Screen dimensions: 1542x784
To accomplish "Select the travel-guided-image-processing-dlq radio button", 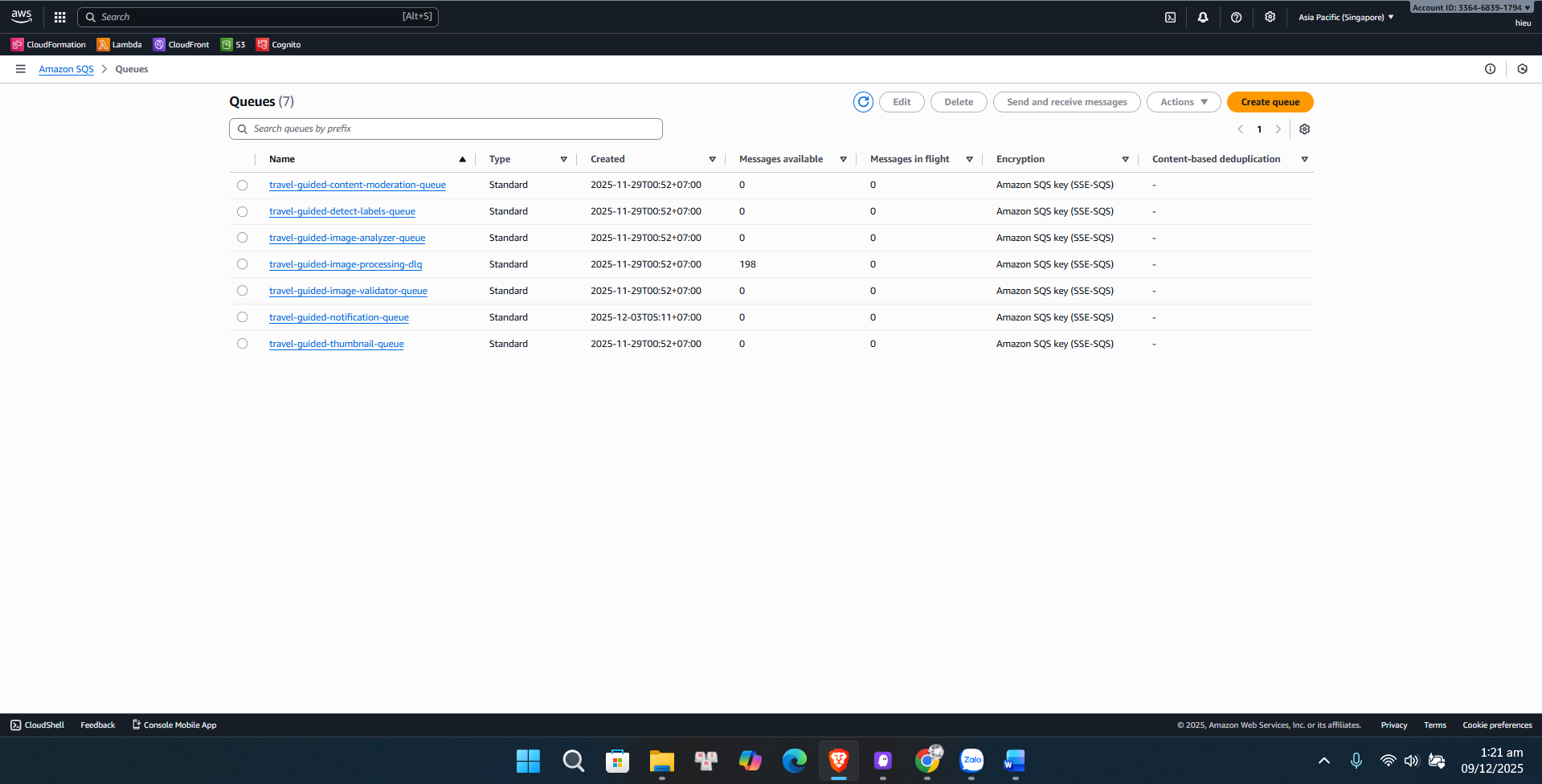I will click(242, 263).
